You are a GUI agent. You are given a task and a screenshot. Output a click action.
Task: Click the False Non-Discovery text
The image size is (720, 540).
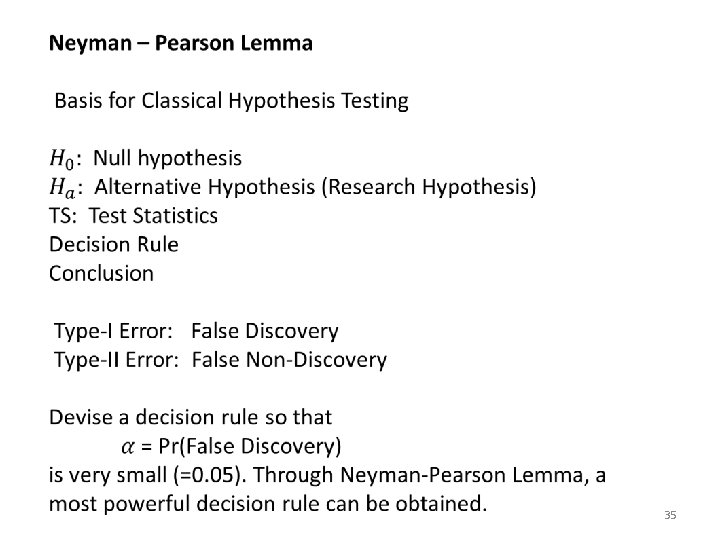pyautogui.click(x=289, y=360)
